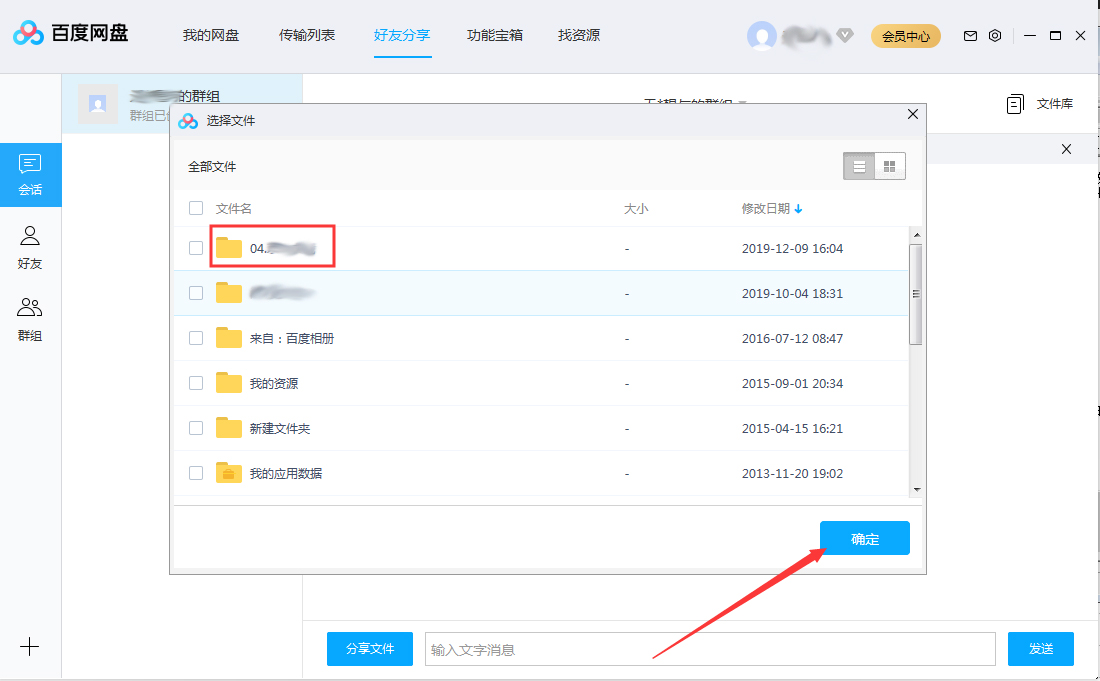Screen dimensions: 1100x681
Task: Click the 发送 send button
Action: pos(1040,648)
